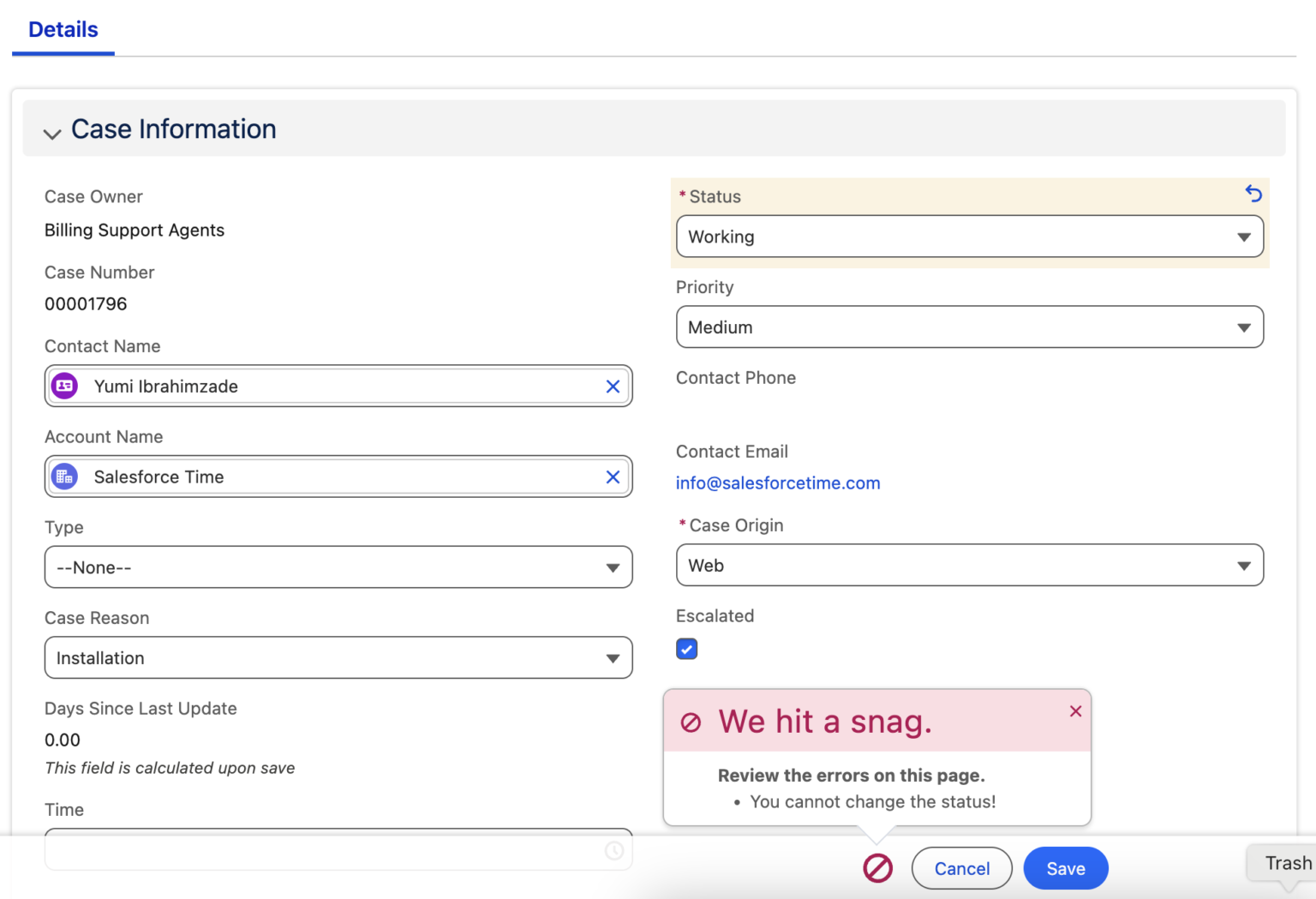Image resolution: width=1316 pixels, height=899 pixels.
Task: Click the Billing Support Agents owner text
Action: pos(135,230)
